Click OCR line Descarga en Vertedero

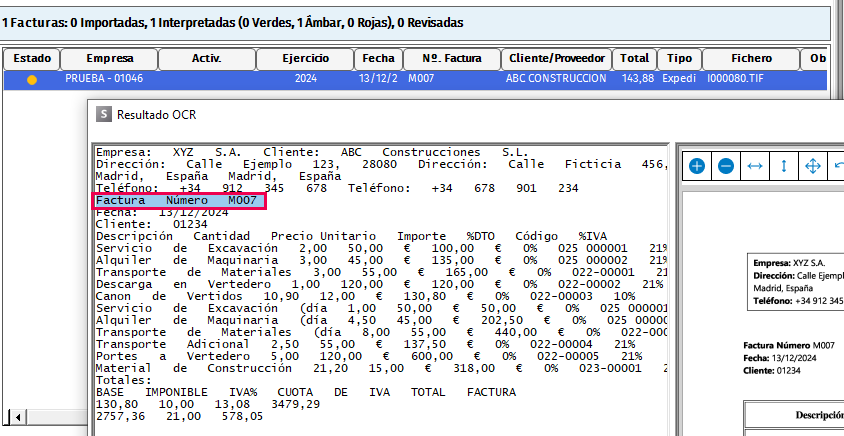379,285
